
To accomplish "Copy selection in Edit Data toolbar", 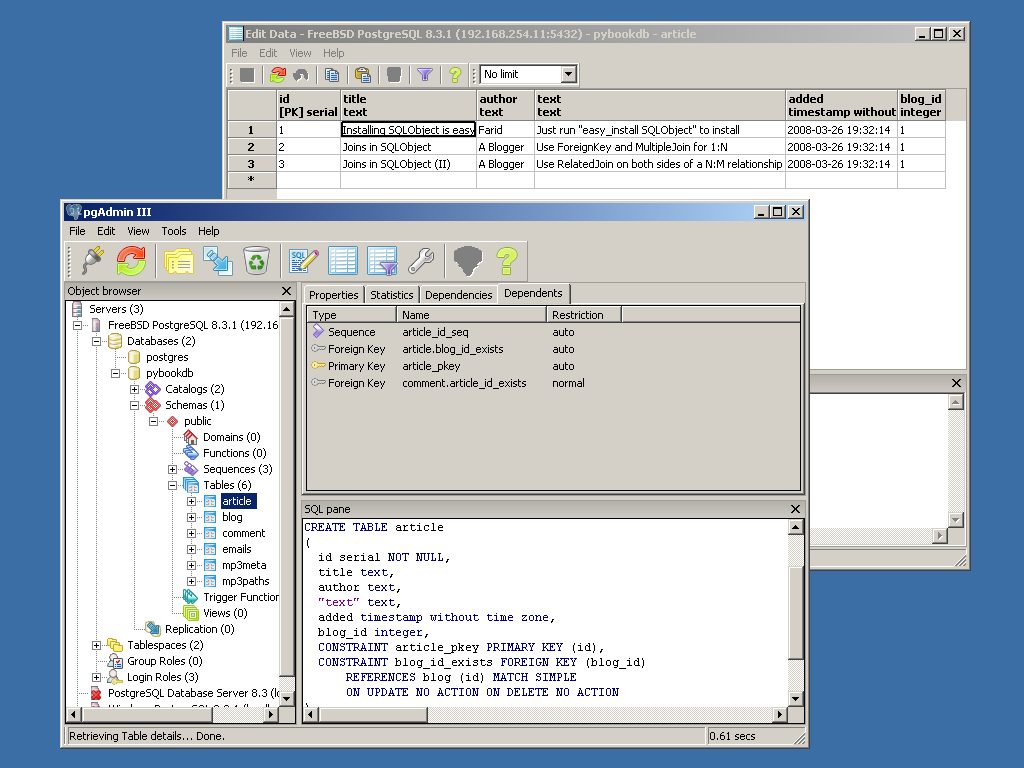I will tap(332, 75).
